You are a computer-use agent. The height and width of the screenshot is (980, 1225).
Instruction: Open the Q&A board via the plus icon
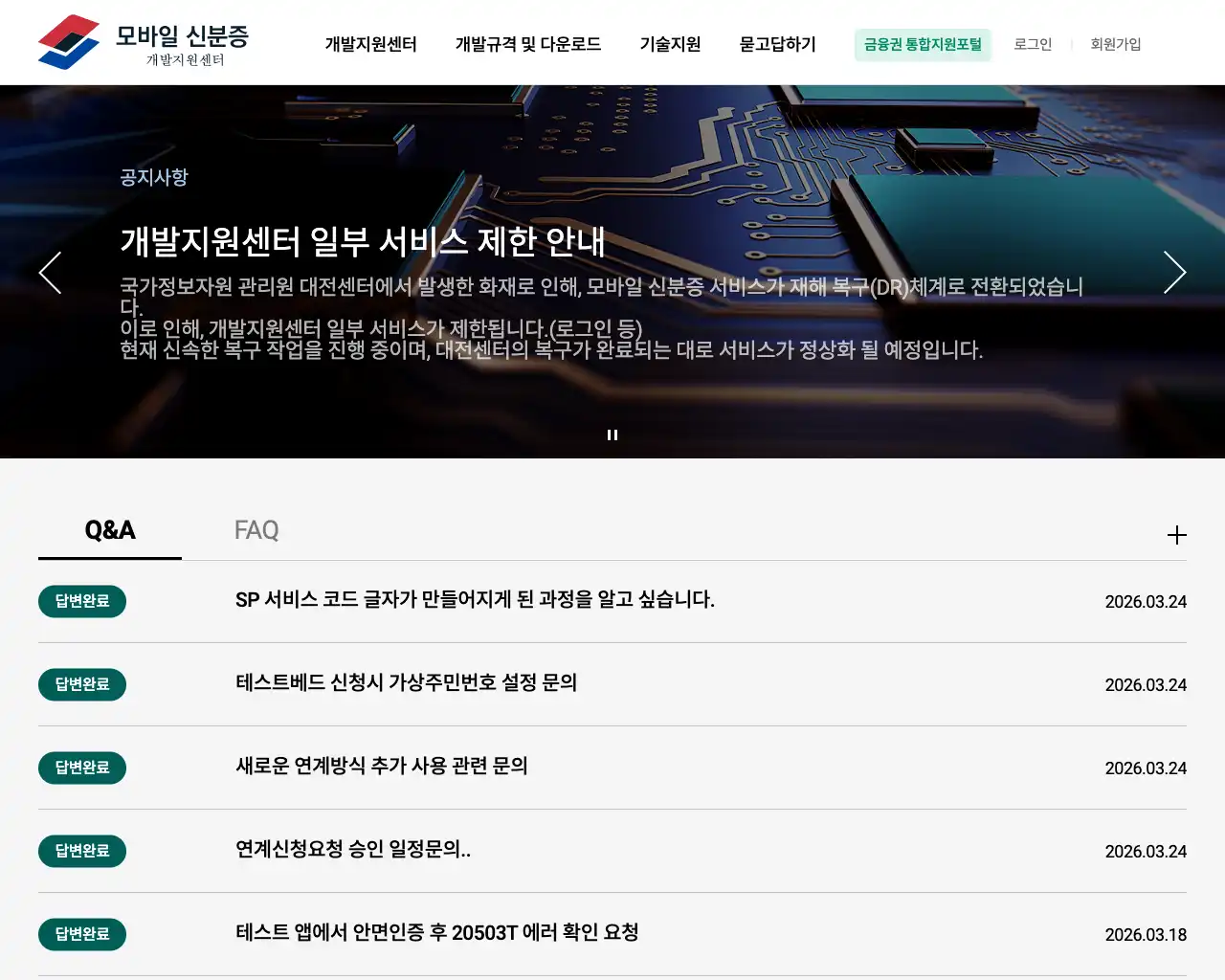coord(1176,534)
